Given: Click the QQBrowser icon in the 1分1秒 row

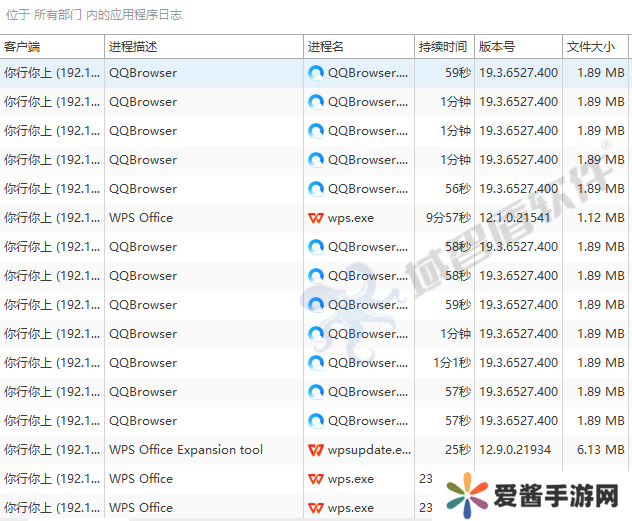Looking at the screenshot, I should tap(316, 363).
